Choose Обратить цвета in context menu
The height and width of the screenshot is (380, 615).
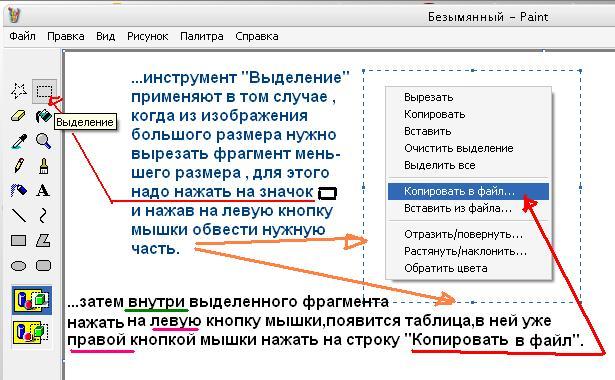click(468, 269)
